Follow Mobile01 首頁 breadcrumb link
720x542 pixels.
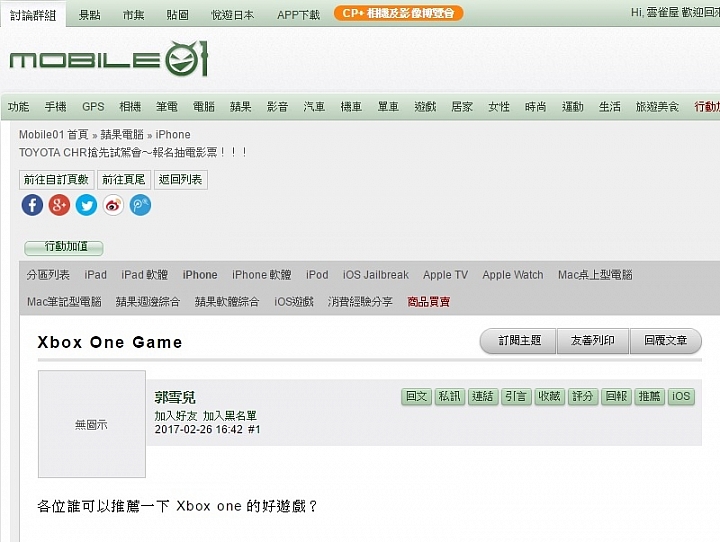53,135
